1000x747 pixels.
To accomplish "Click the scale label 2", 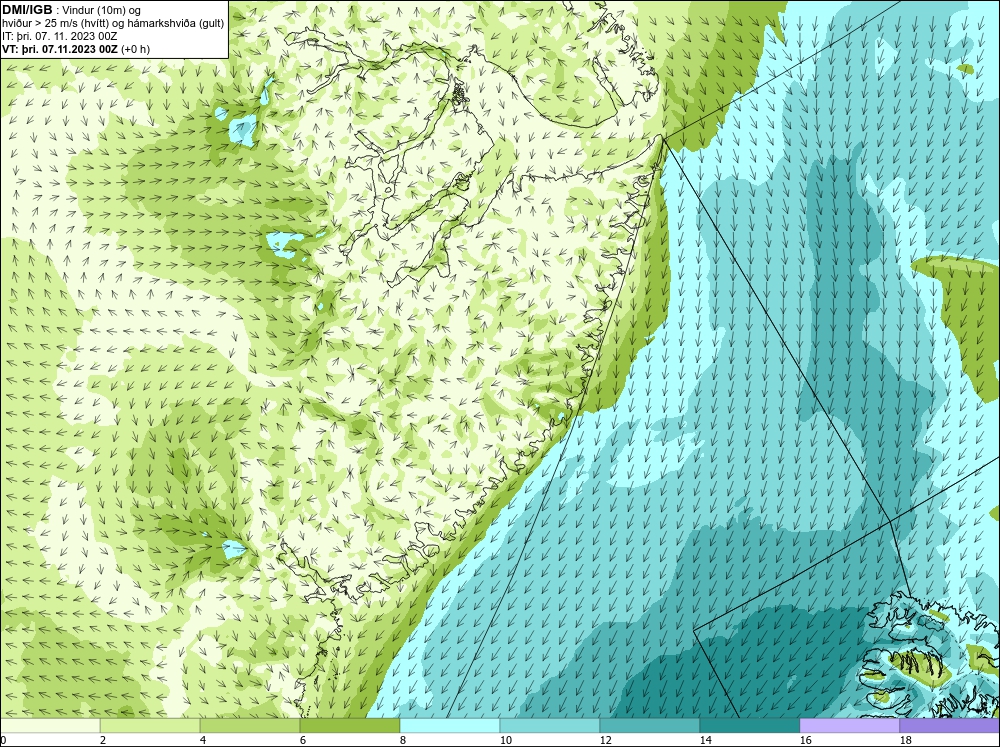I will point(103,740).
